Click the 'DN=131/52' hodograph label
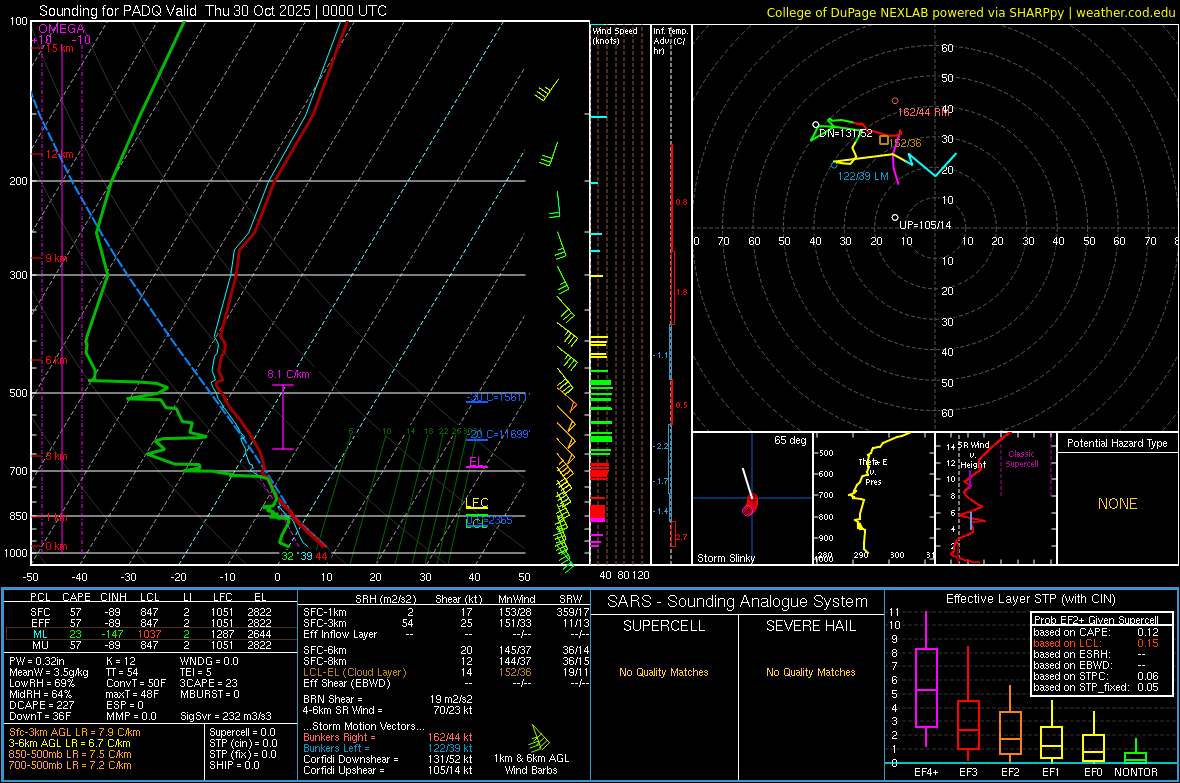Image resolution: width=1180 pixels, height=783 pixels. click(x=846, y=133)
